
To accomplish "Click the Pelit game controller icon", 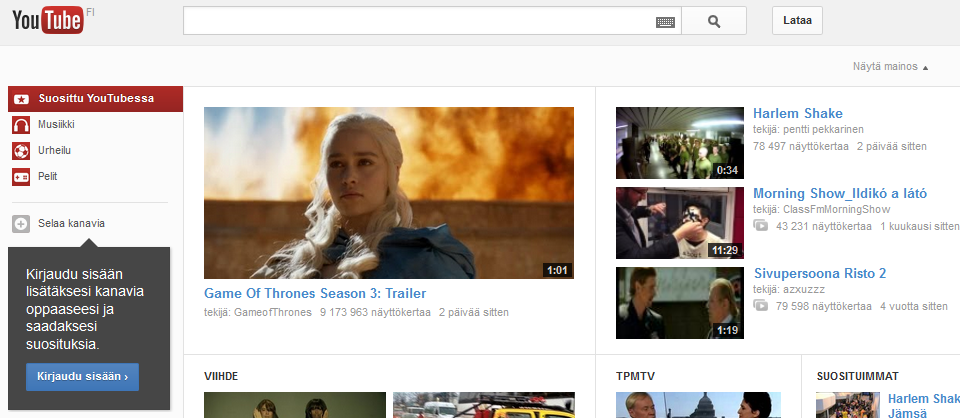I will pyautogui.click(x=21, y=177).
